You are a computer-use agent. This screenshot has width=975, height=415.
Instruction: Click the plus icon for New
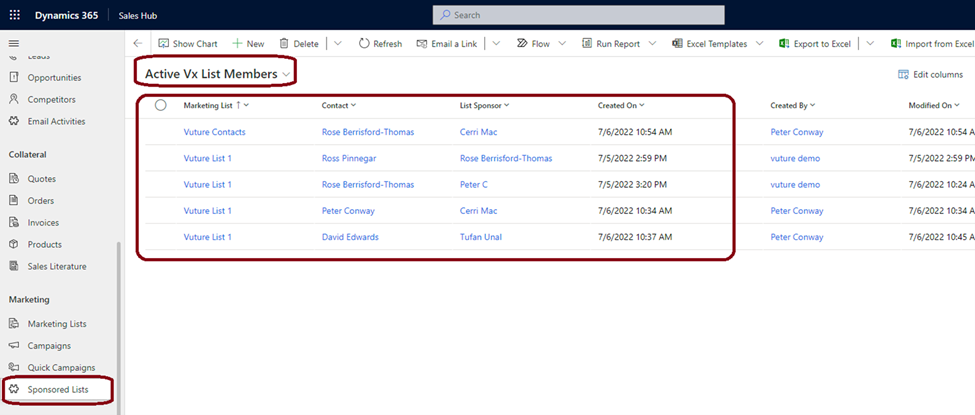pos(237,44)
